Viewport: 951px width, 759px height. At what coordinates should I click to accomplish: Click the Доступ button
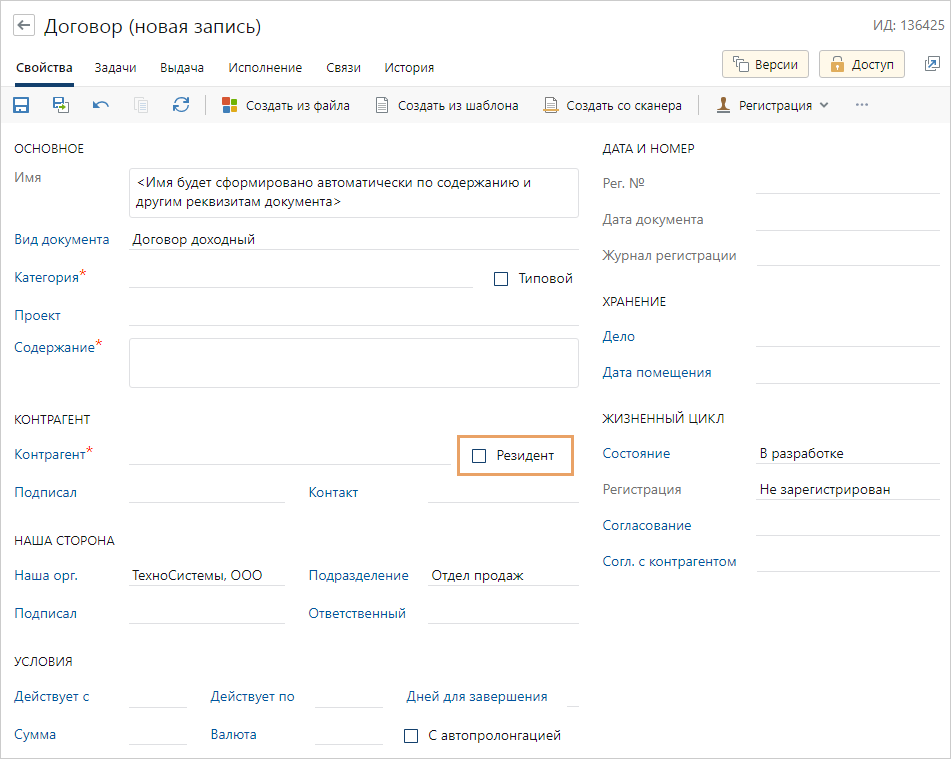pos(861,65)
